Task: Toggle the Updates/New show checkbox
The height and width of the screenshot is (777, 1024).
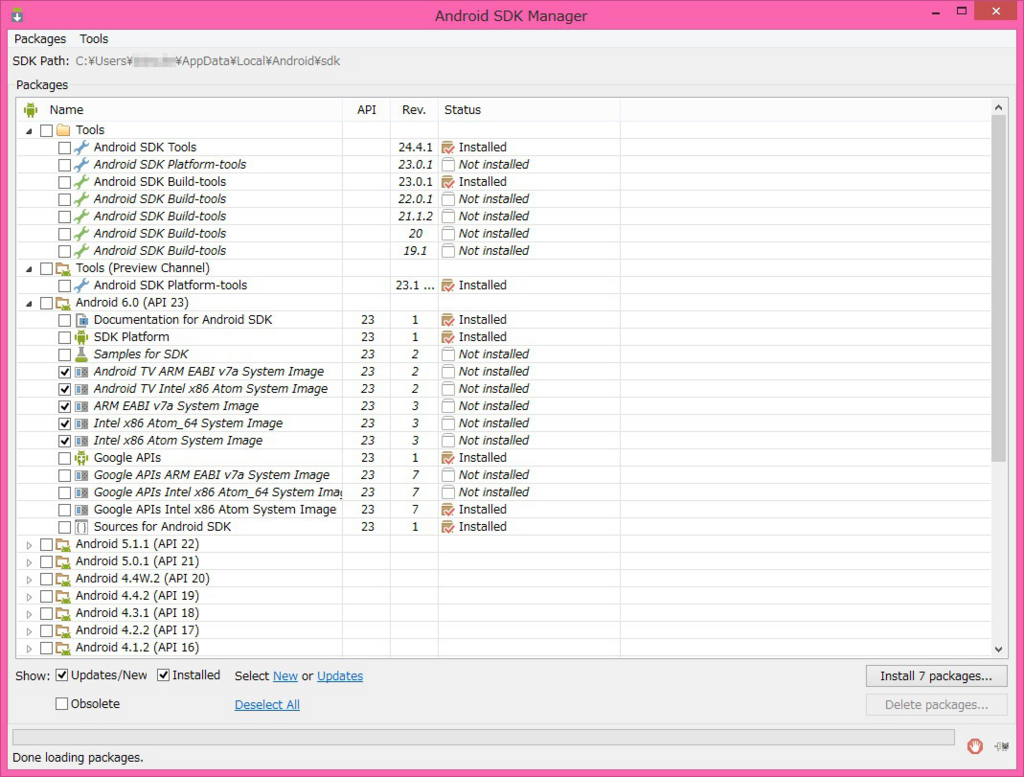Action: click(62, 675)
